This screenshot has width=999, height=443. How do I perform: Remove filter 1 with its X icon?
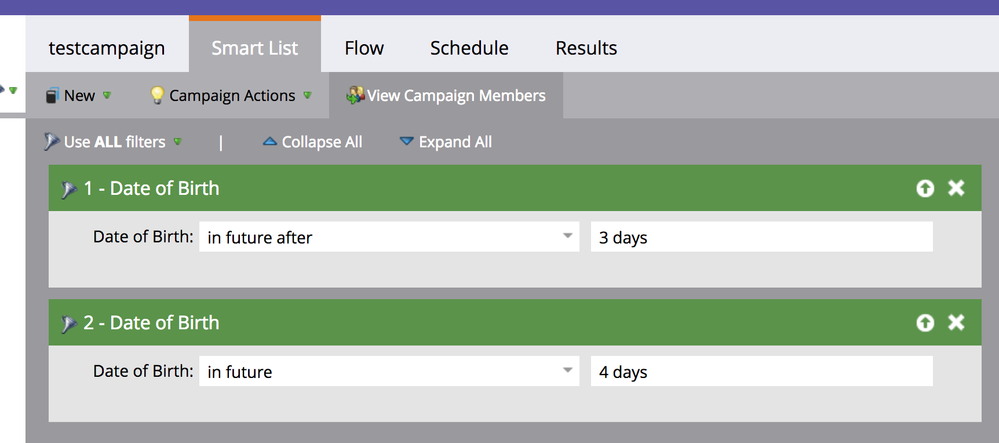tap(956, 188)
